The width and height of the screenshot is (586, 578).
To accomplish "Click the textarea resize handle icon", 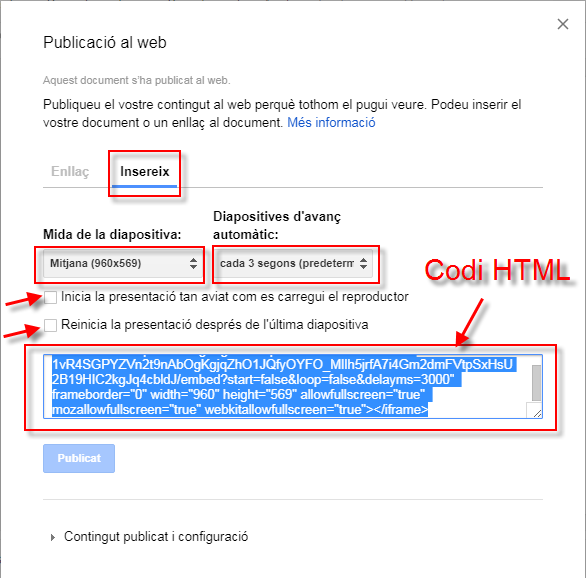I will pos(537,413).
